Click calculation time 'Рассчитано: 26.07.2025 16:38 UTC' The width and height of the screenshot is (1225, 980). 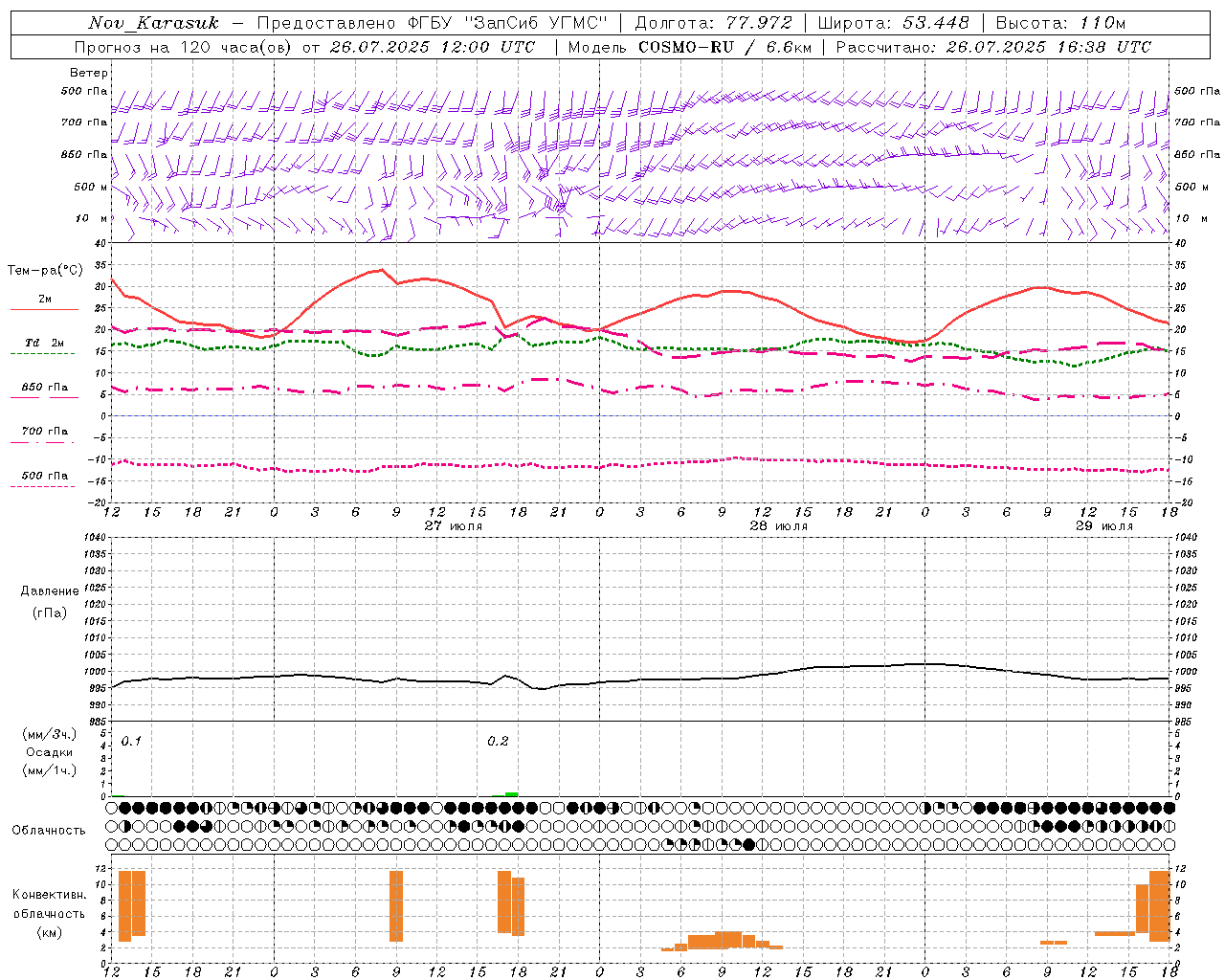(993, 47)
